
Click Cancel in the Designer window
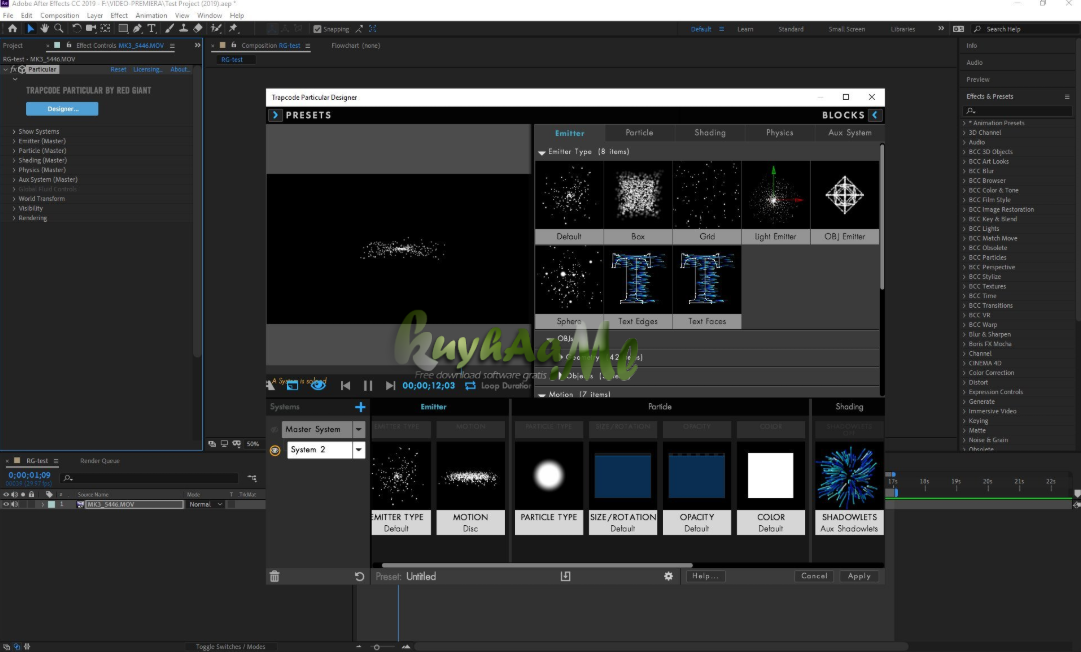[814, 576]
